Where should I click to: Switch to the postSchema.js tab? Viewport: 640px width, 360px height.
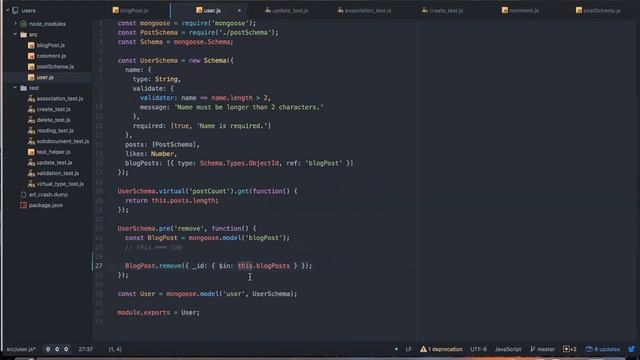[598, 10]
